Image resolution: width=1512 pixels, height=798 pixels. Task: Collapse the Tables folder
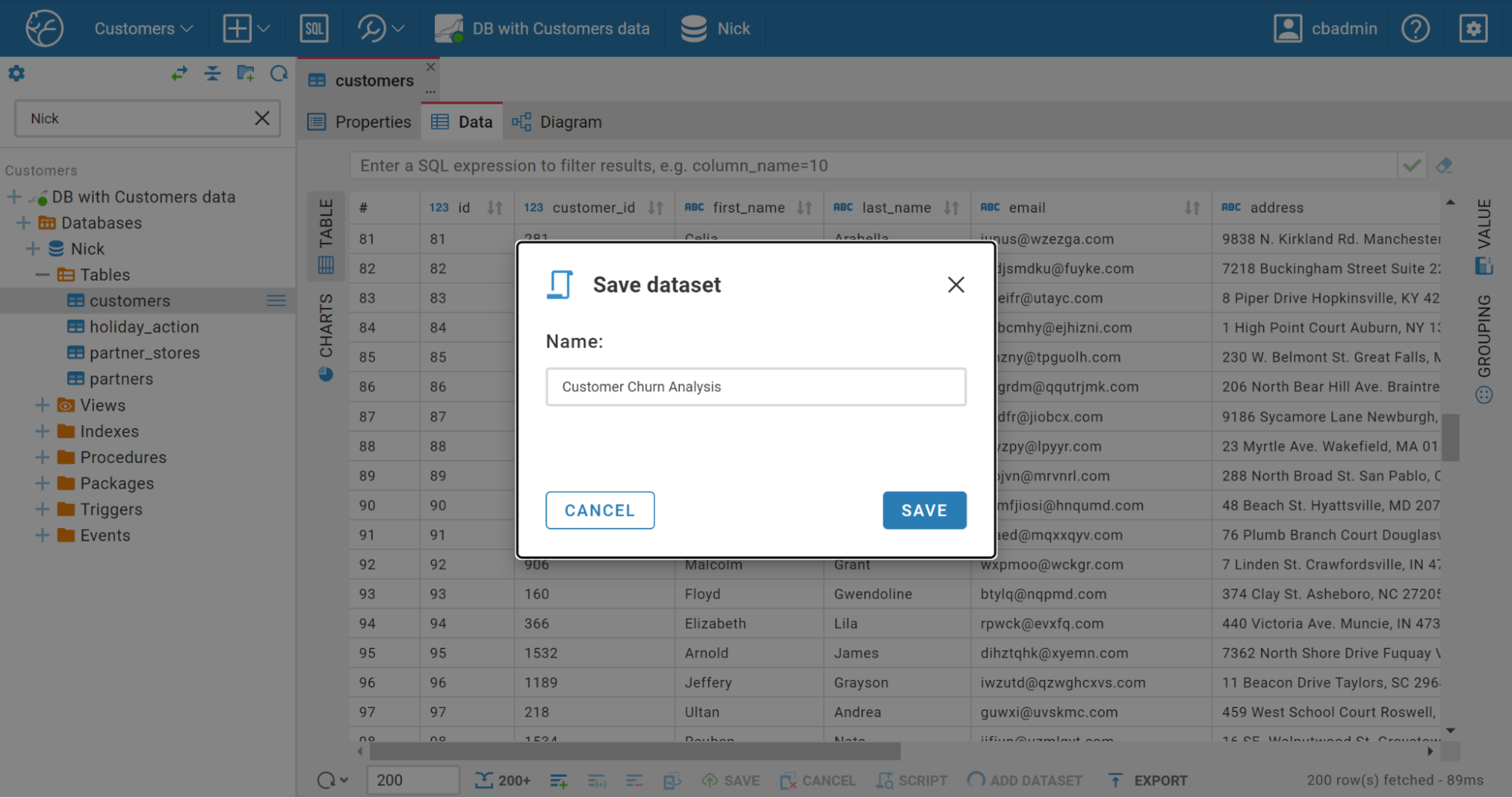click(42, 275)
